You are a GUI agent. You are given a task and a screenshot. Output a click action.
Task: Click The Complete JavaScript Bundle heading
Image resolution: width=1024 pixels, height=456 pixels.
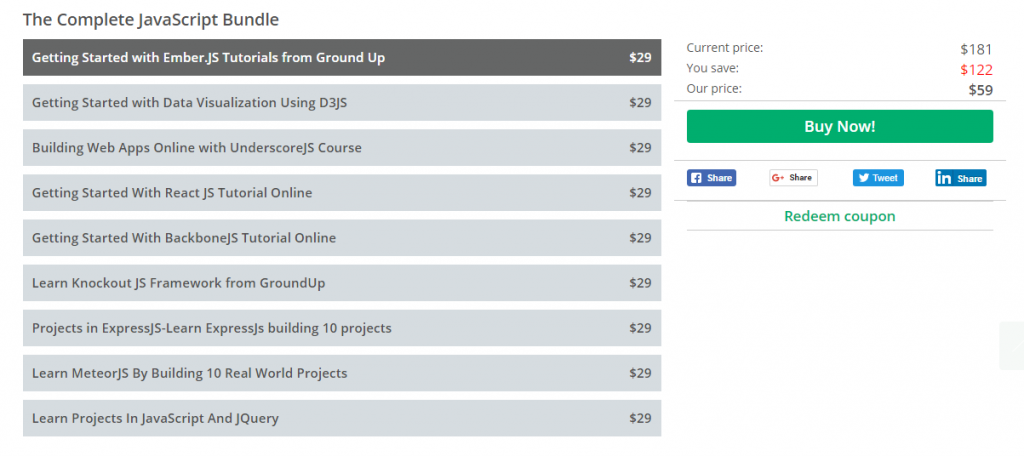[151, 20]
